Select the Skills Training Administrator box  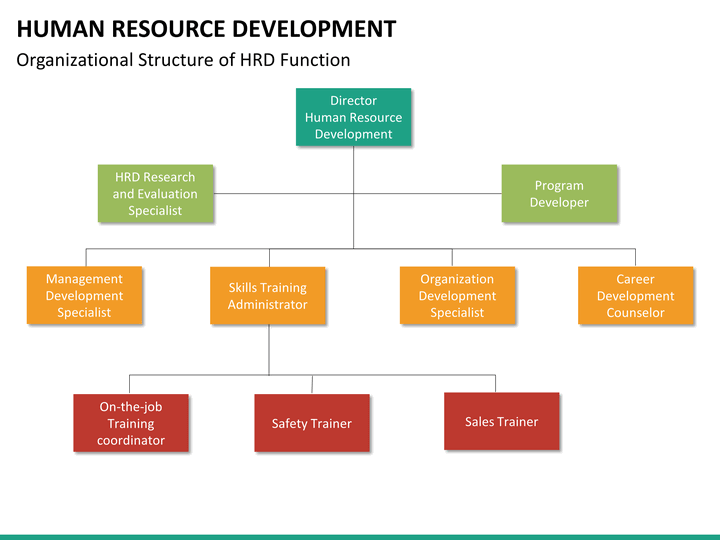pyautogui.click(x=268, y=296)
